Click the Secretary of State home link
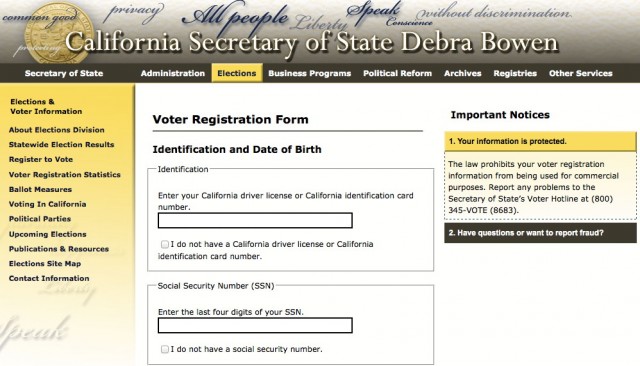This screenshot has width=640, height=366. (64, 73)
